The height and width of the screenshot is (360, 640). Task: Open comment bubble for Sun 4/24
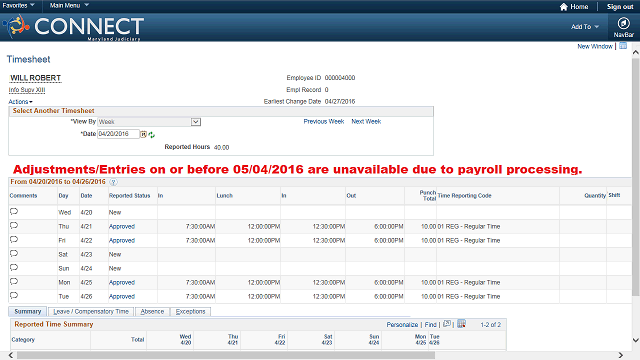(14, 267)
